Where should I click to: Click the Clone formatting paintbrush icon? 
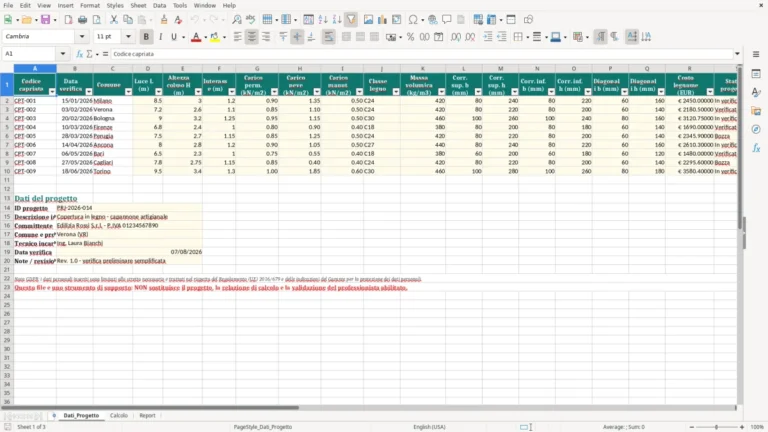(x=164, y=20)
